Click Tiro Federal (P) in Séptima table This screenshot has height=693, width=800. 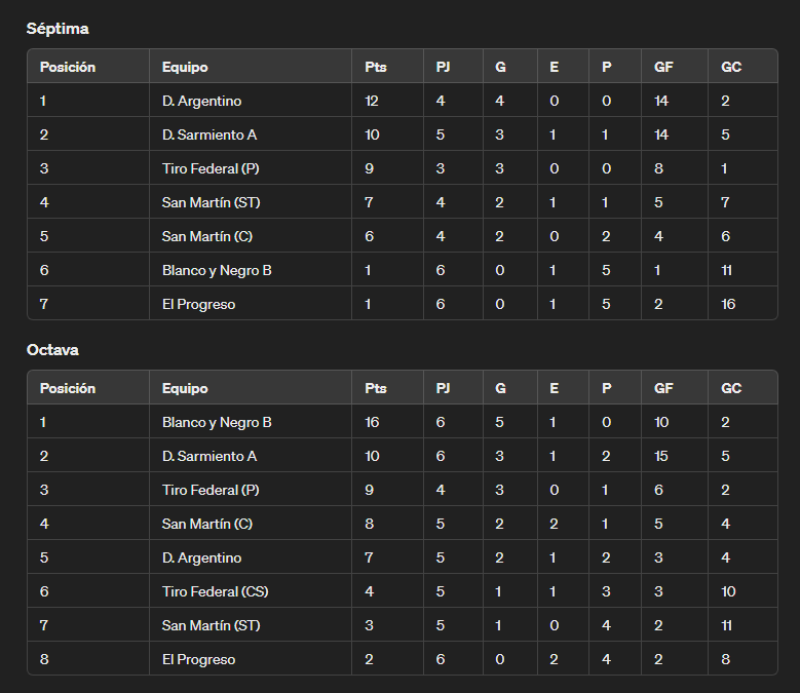211,168
